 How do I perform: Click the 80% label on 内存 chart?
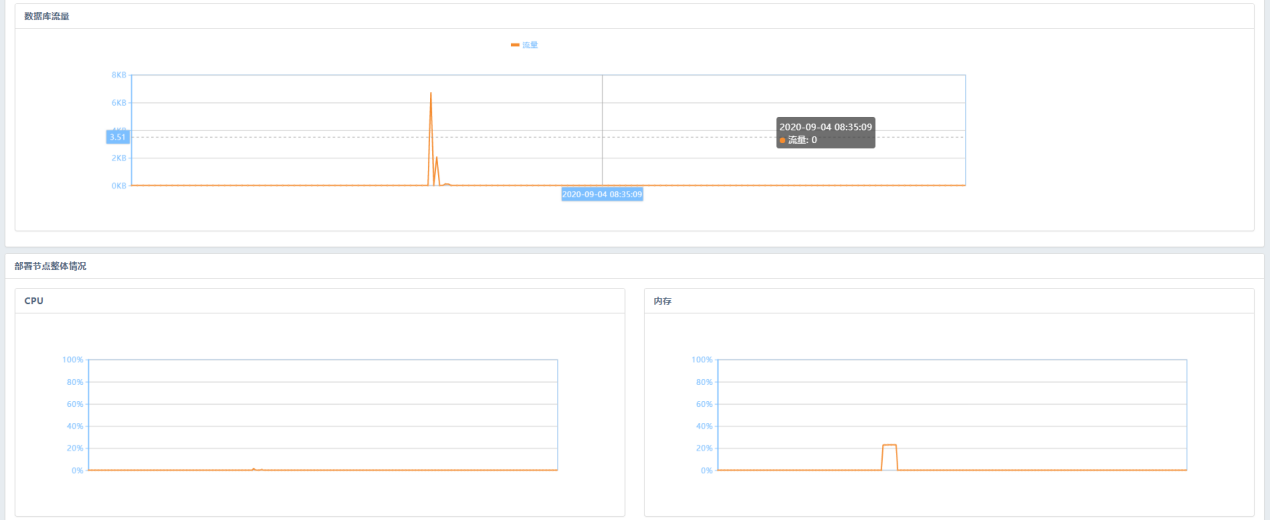point(704,382)
